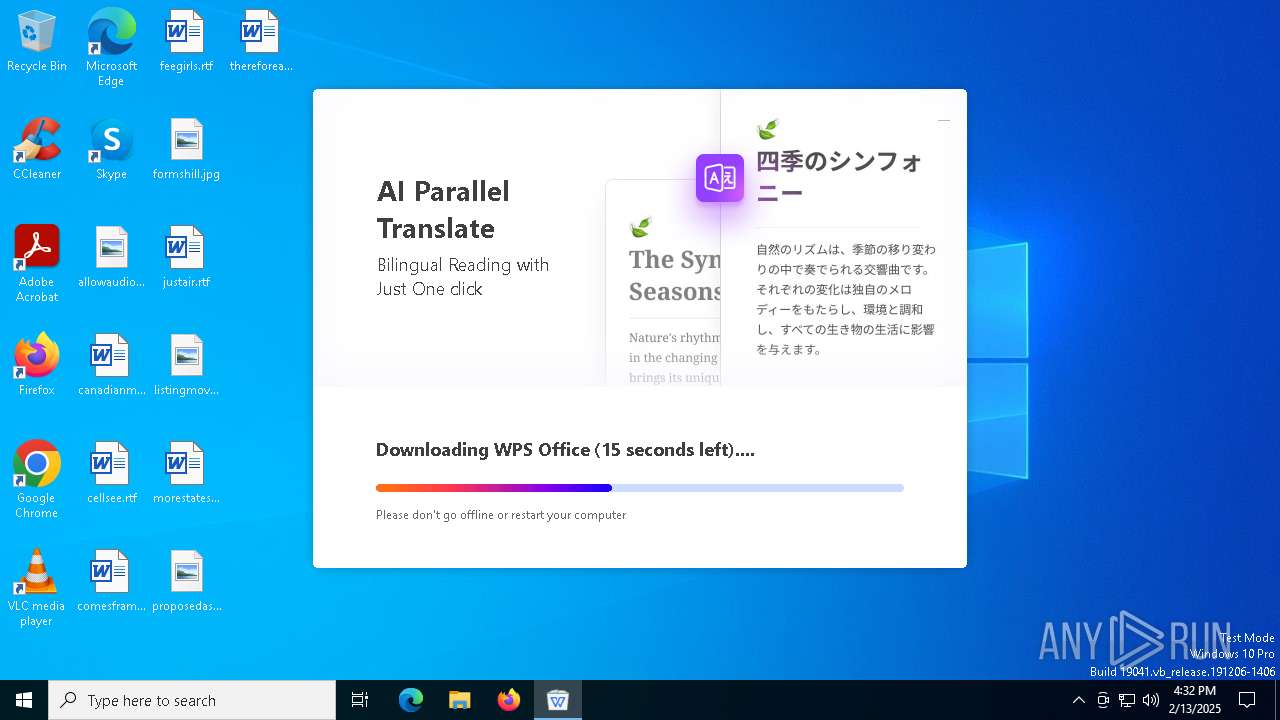Select the comesfram... Word document icon
1280x720 pixels.
[111, 582]
